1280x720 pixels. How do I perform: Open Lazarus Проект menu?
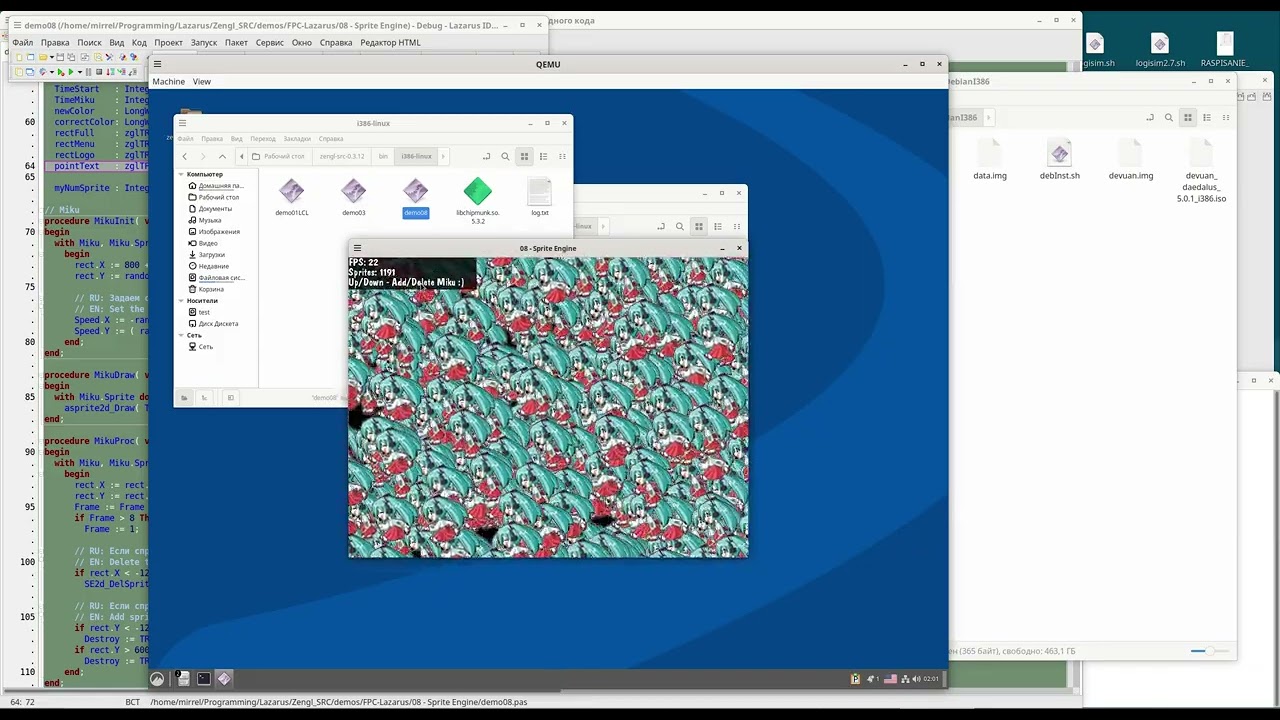click(168, 42)
